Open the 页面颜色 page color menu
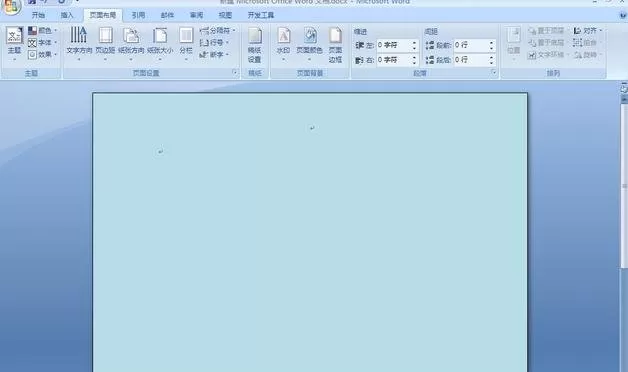628x372 pixels. (x=309, y=44)
